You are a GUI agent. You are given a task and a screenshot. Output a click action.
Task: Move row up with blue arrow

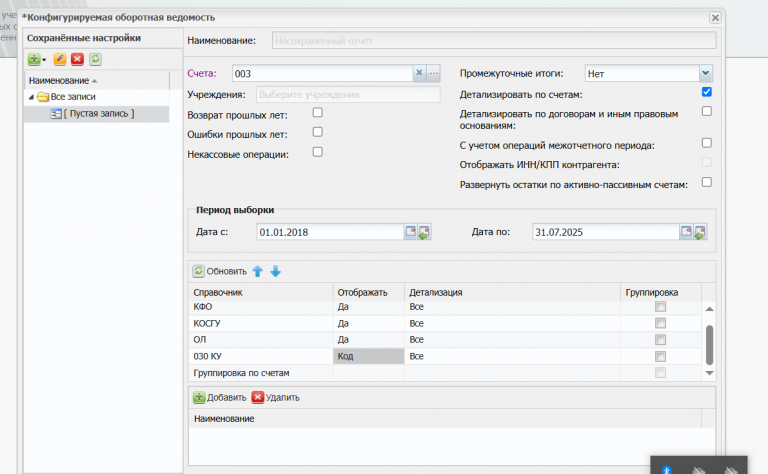[x=258, y=271]
